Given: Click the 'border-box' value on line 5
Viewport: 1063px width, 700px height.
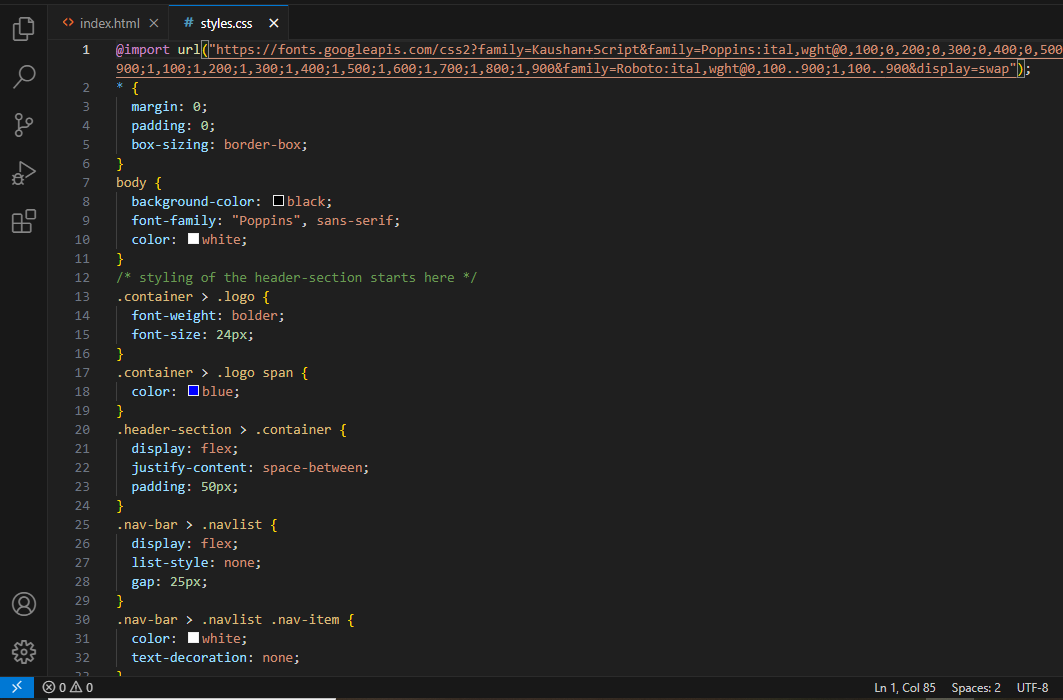Looking at the screenshot, I should (262, 144).
